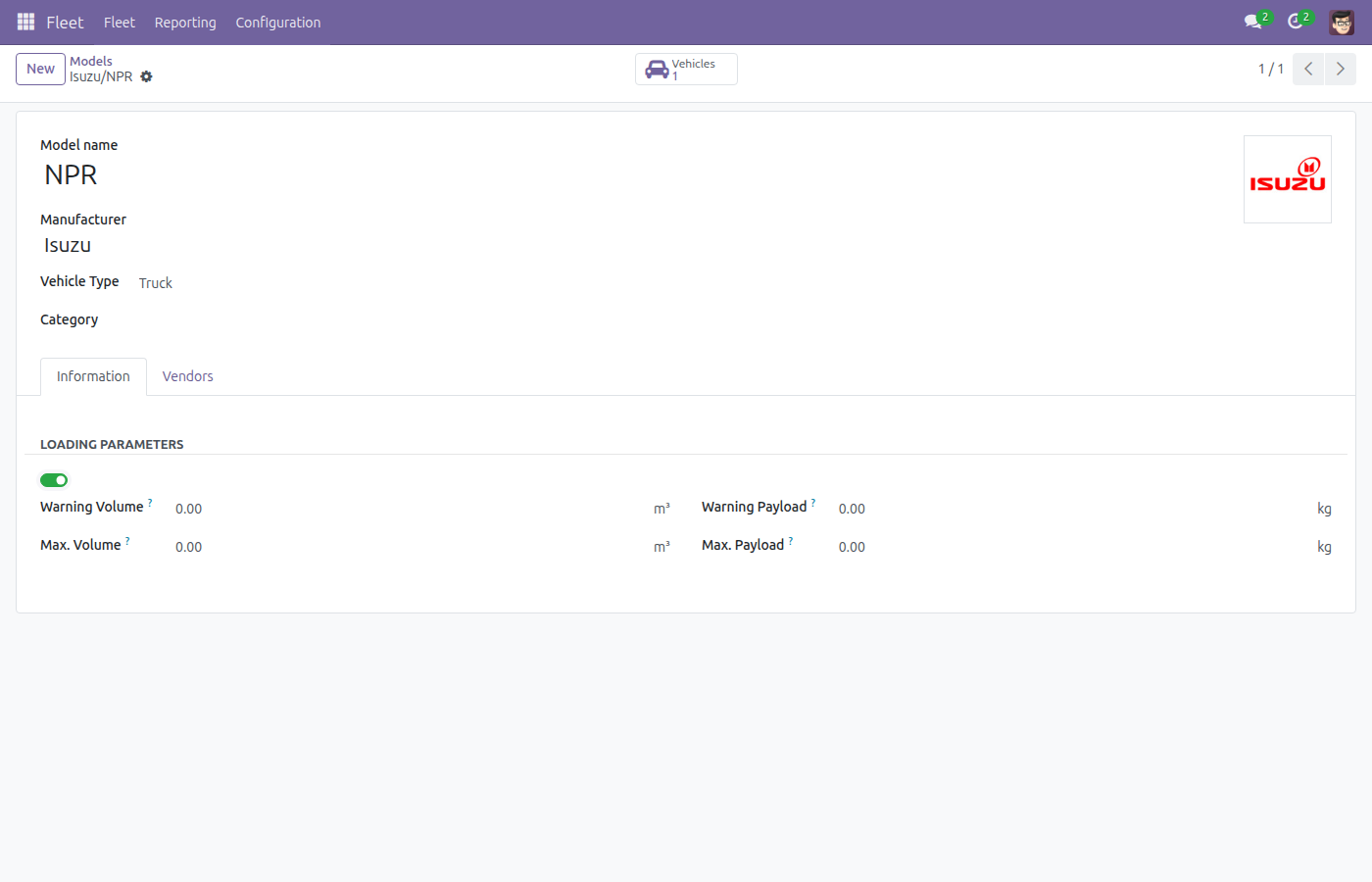Toggle the loading parameters switch
The height and width of the screenshot is (882, 1372).
click(54, 480)
